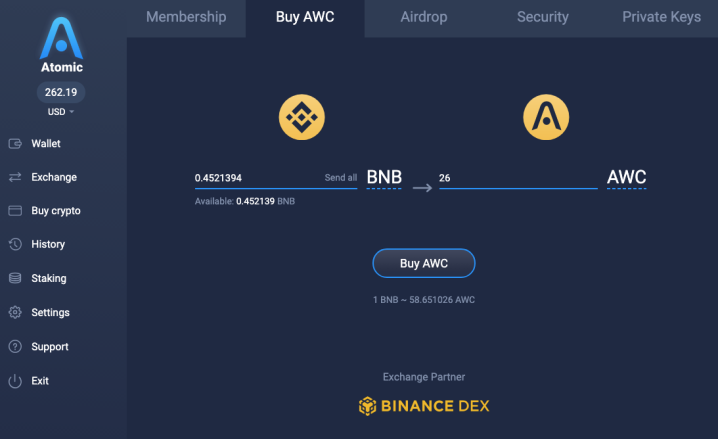Click the Send all link
The width and height of the screenshot is (718, 439).
pyautogui.click(x=341, y=178)
